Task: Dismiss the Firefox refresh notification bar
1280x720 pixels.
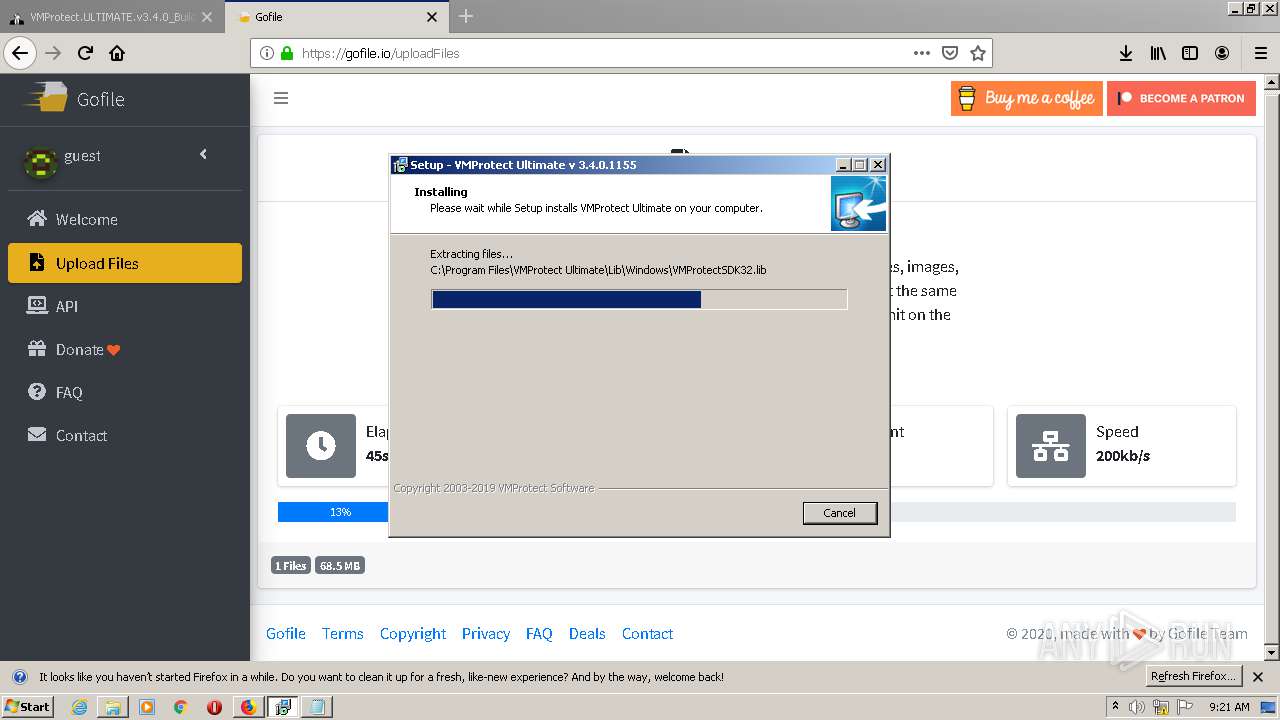Action: click(x=1258, y=677)
